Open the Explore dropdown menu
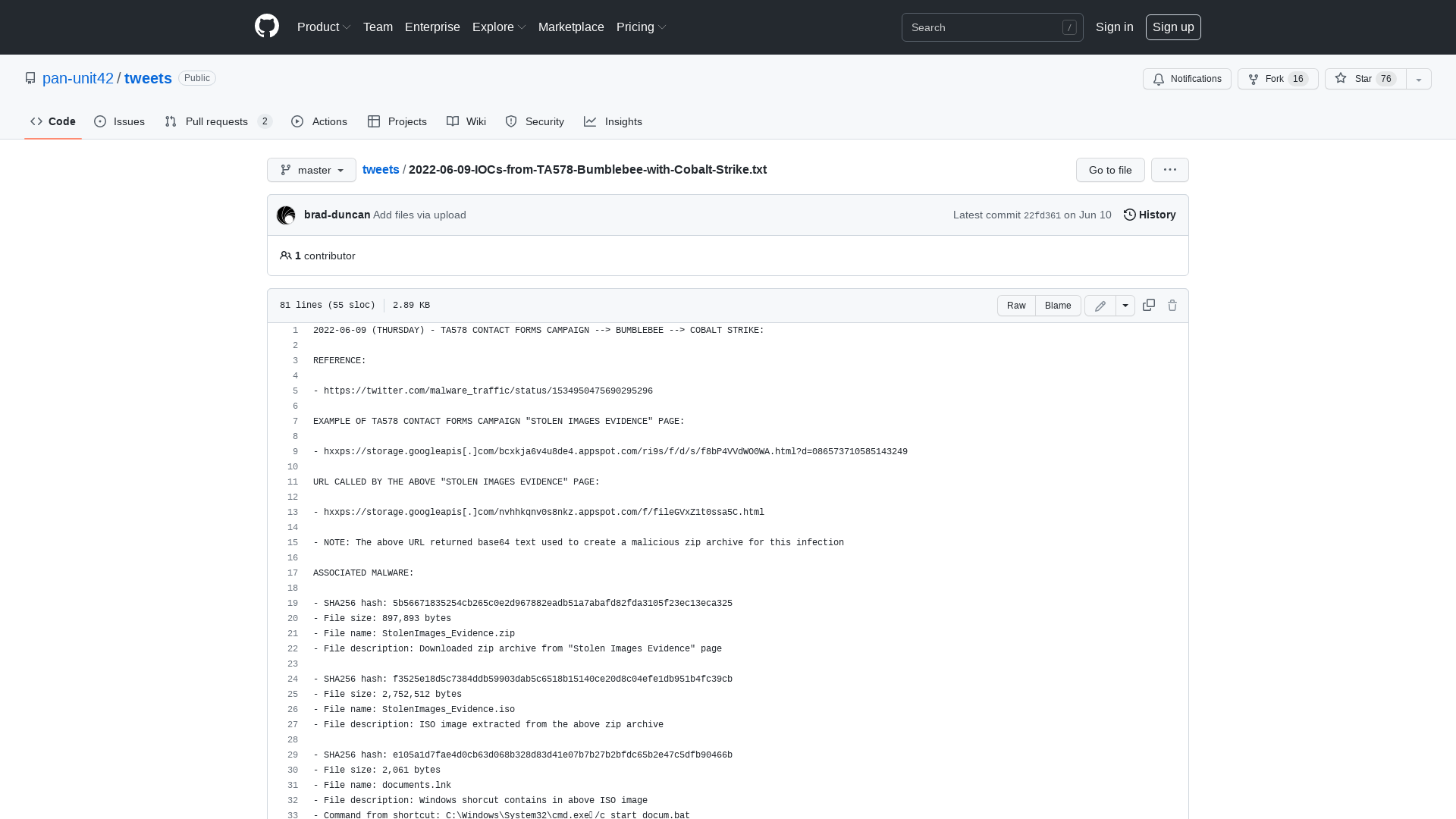The height and width of the screenshot is (819, 1456). click(x=498, y=27)
